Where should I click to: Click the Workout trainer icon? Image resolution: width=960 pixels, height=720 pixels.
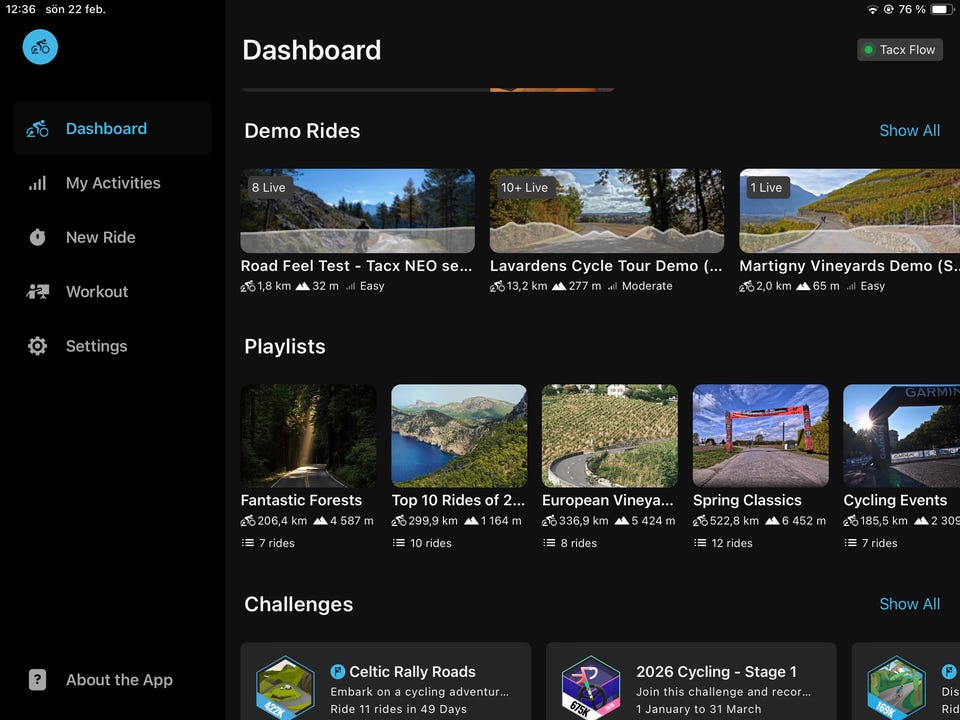tap(38, 292)
